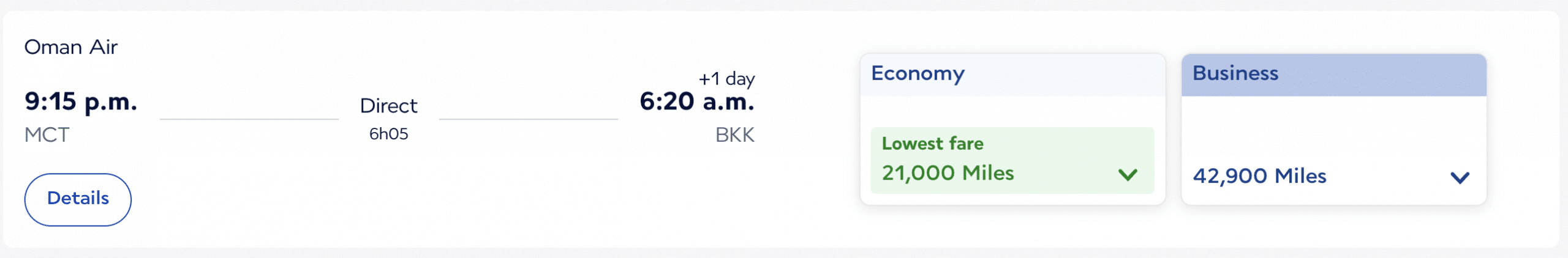Click the Oman Air airline name
Viewport: 1568px width, 258px height.
(71, 47)
